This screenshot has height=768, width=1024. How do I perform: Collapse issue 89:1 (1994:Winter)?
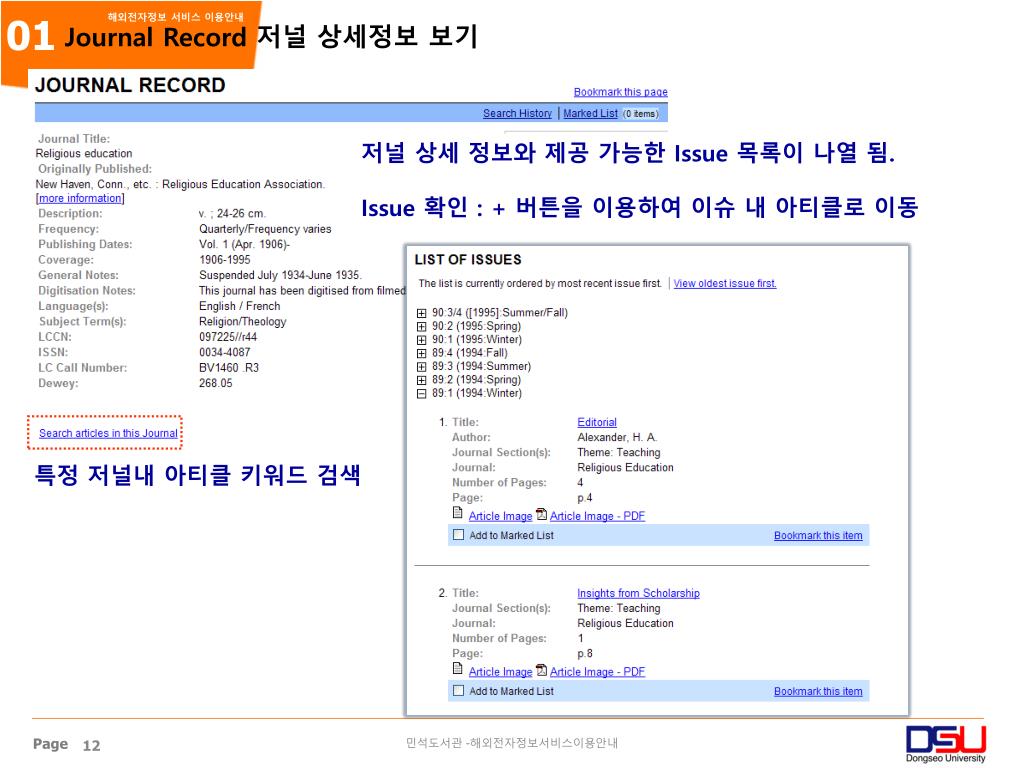(x=422, y=394)
